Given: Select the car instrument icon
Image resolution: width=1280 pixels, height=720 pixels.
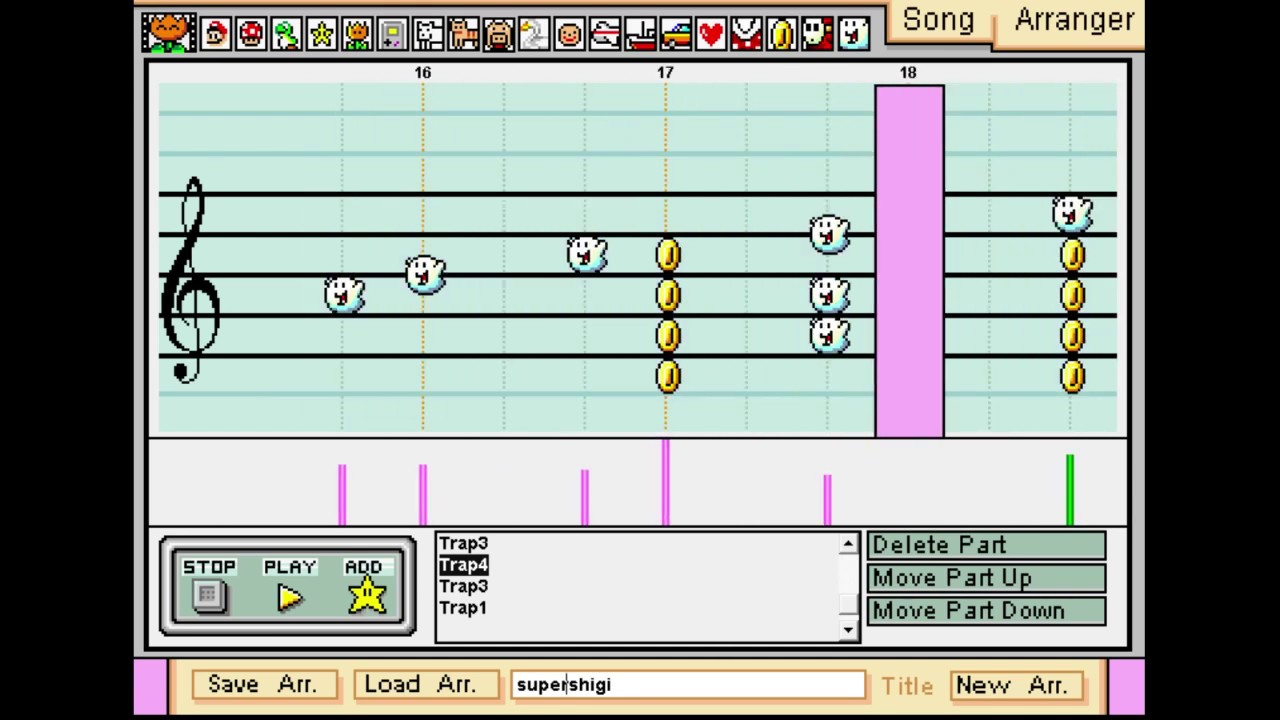Looking at the screenshot, I should point(676,35).
